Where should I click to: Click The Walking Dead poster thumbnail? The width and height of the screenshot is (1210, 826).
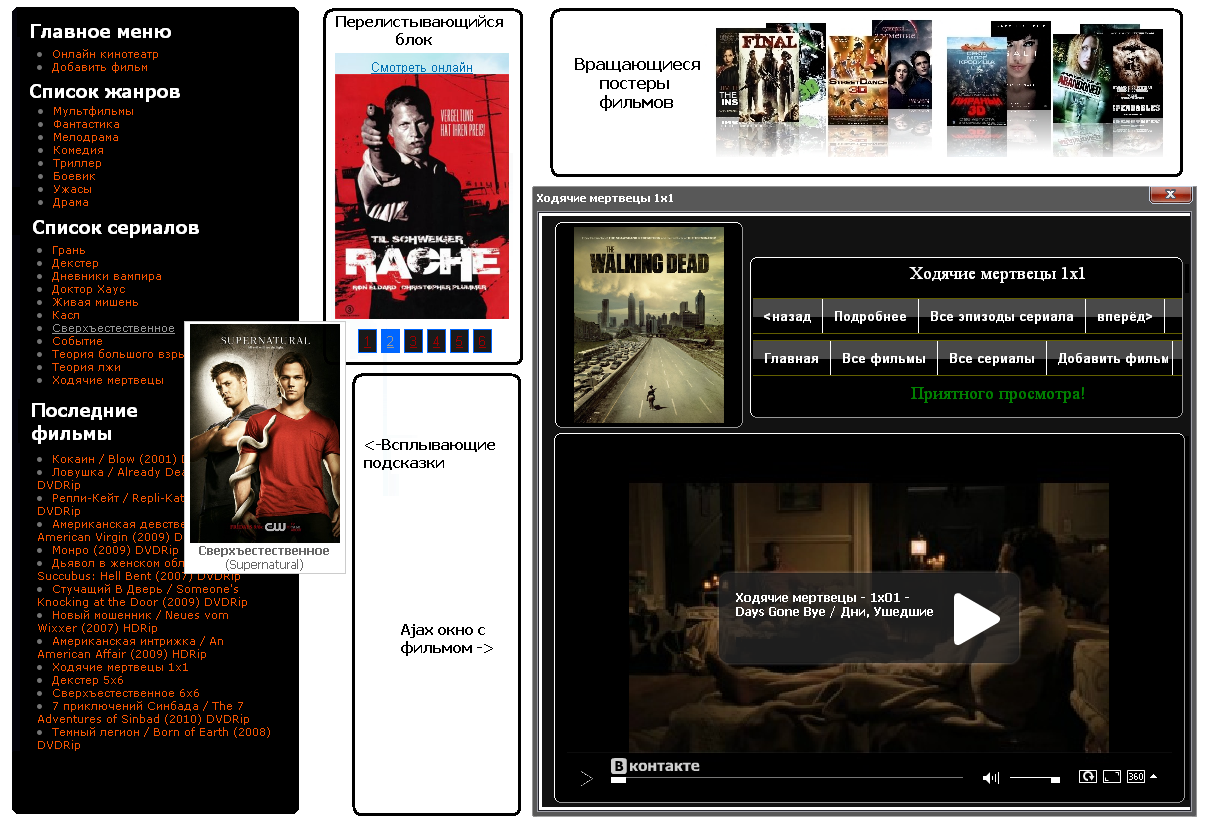pyautogui.click(x=649, y=324)
